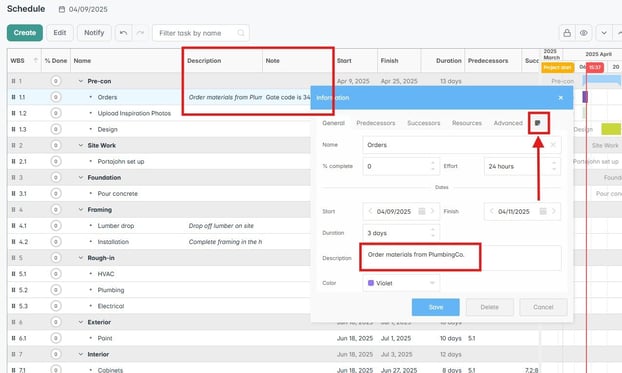Click the Filter task by name field

[x=201, y=33]
